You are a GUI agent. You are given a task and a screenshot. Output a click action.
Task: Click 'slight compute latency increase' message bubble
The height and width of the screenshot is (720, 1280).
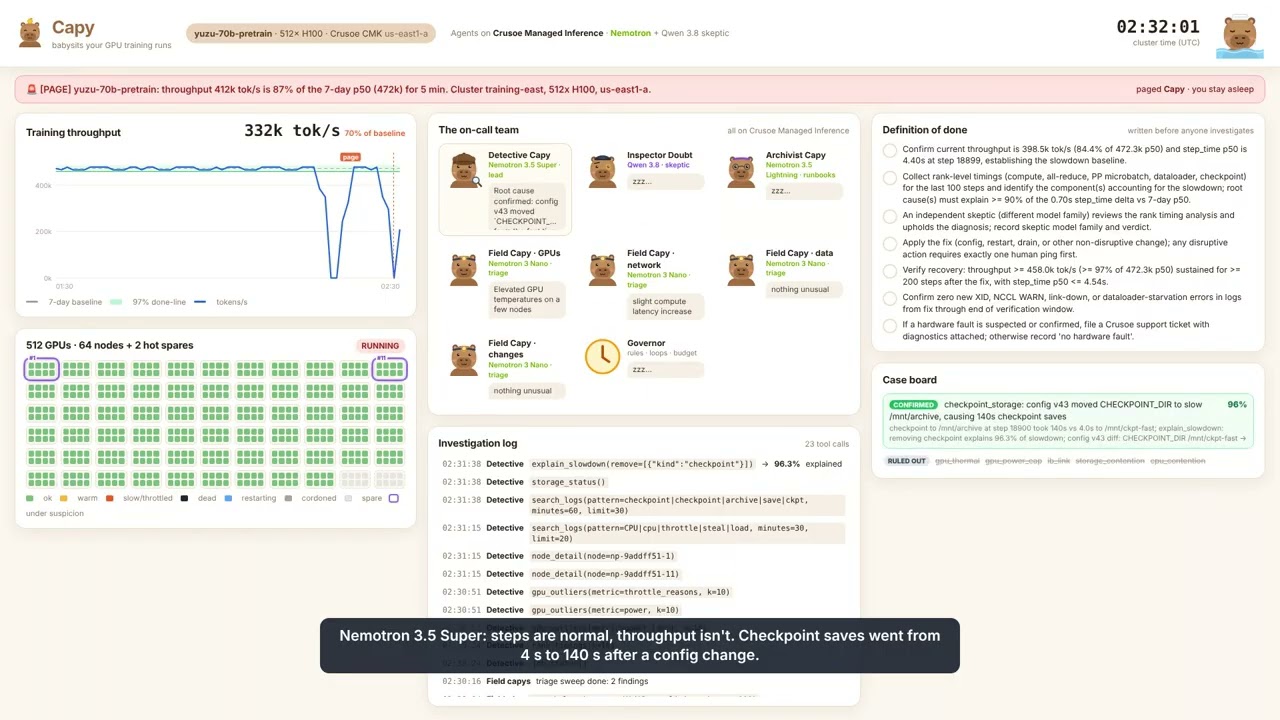(665, 305)
